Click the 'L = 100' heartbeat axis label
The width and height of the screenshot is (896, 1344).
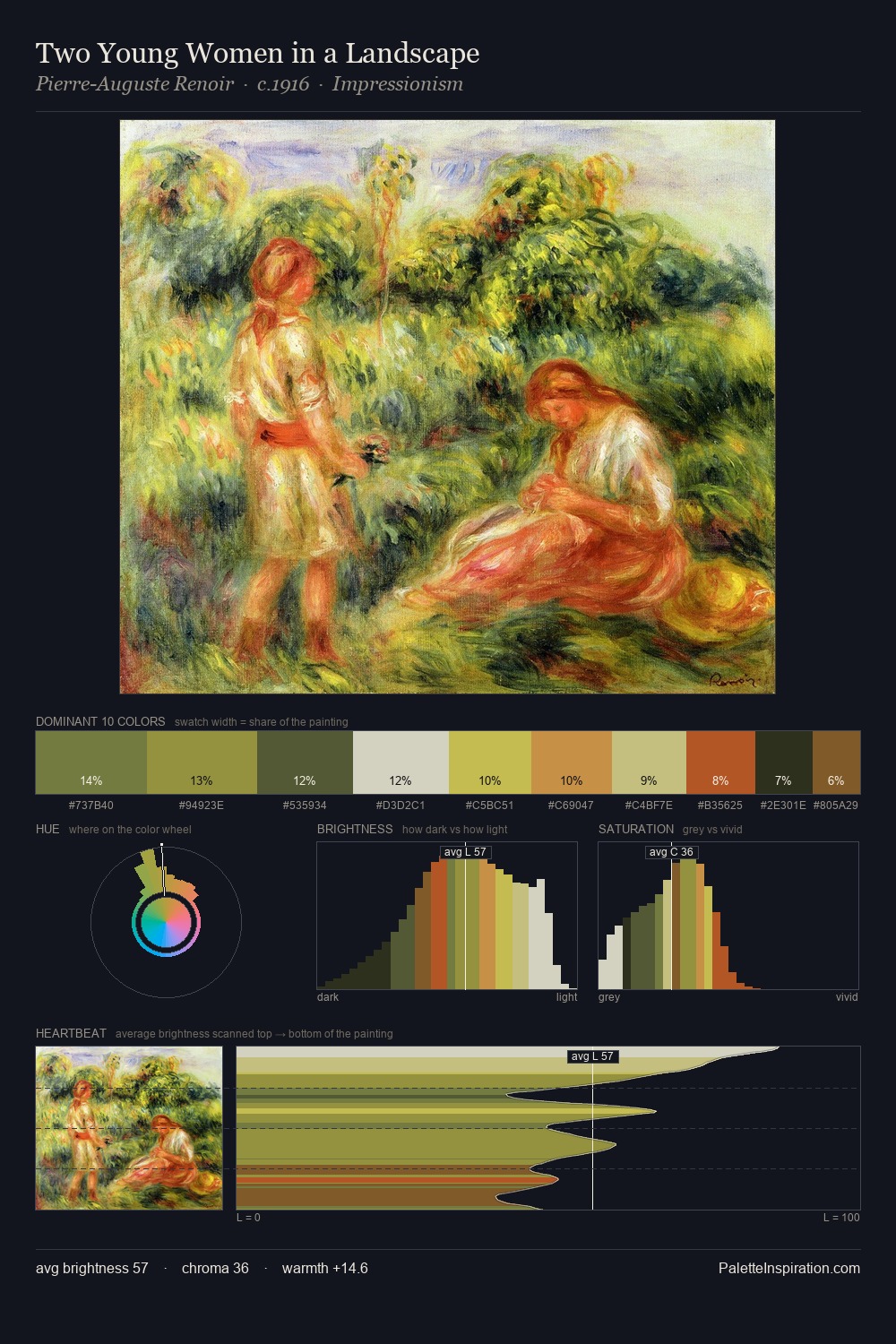842,1217
